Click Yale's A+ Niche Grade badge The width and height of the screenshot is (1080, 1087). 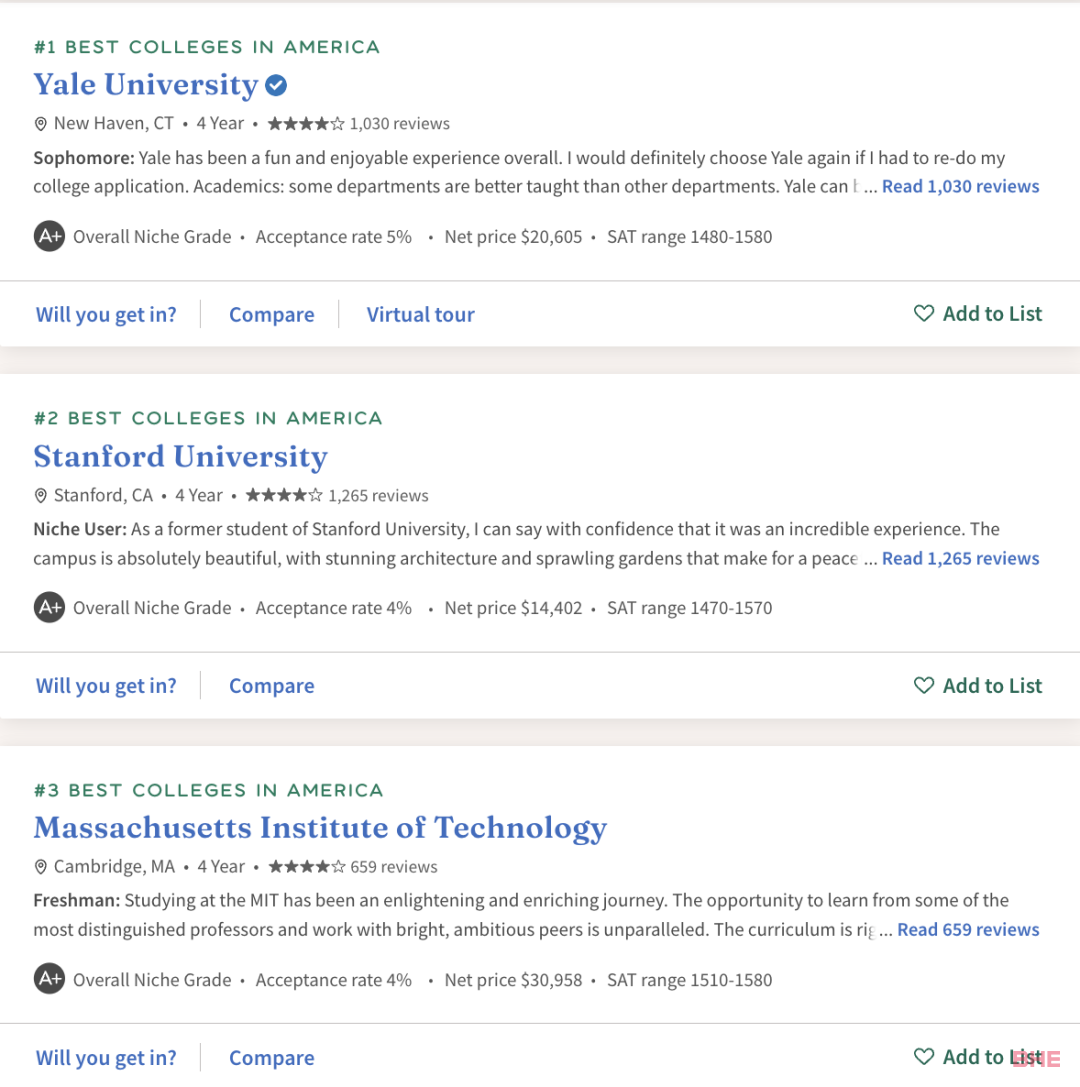pos(49,236)
